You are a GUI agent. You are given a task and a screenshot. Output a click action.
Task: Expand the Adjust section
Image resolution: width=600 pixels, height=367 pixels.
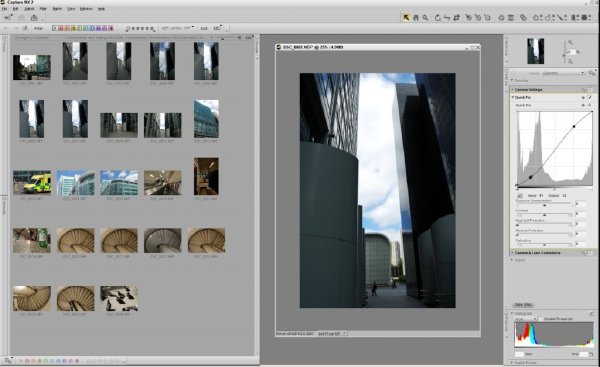pyautogui.click(x=512, y=260)
